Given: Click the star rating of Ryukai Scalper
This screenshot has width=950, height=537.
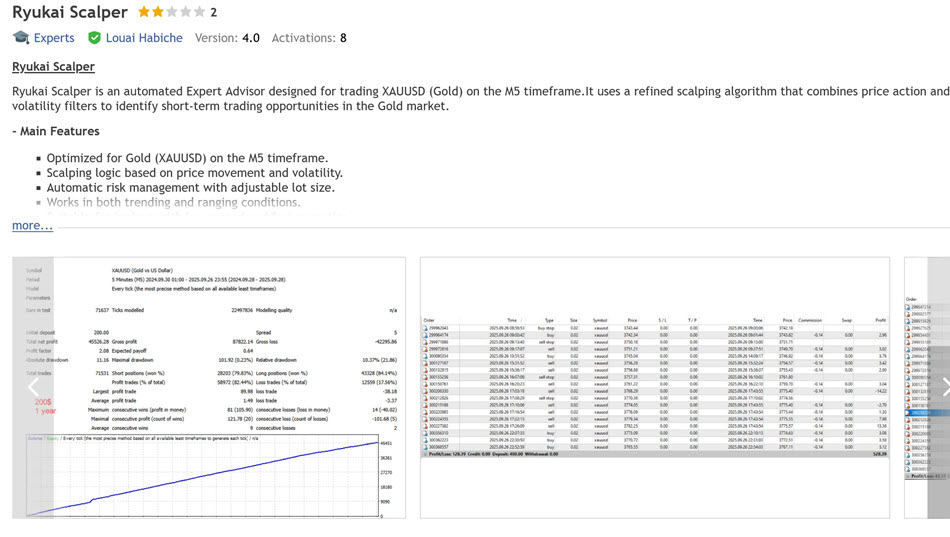Looking at the screenshot, I should (x=171, y=12).
